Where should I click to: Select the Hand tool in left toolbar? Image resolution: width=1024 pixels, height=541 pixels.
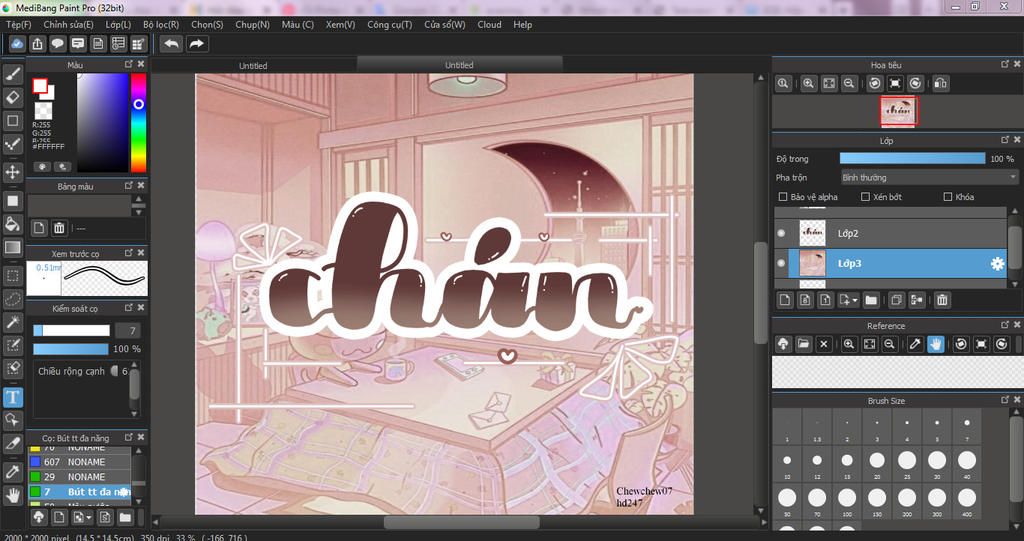12,495
